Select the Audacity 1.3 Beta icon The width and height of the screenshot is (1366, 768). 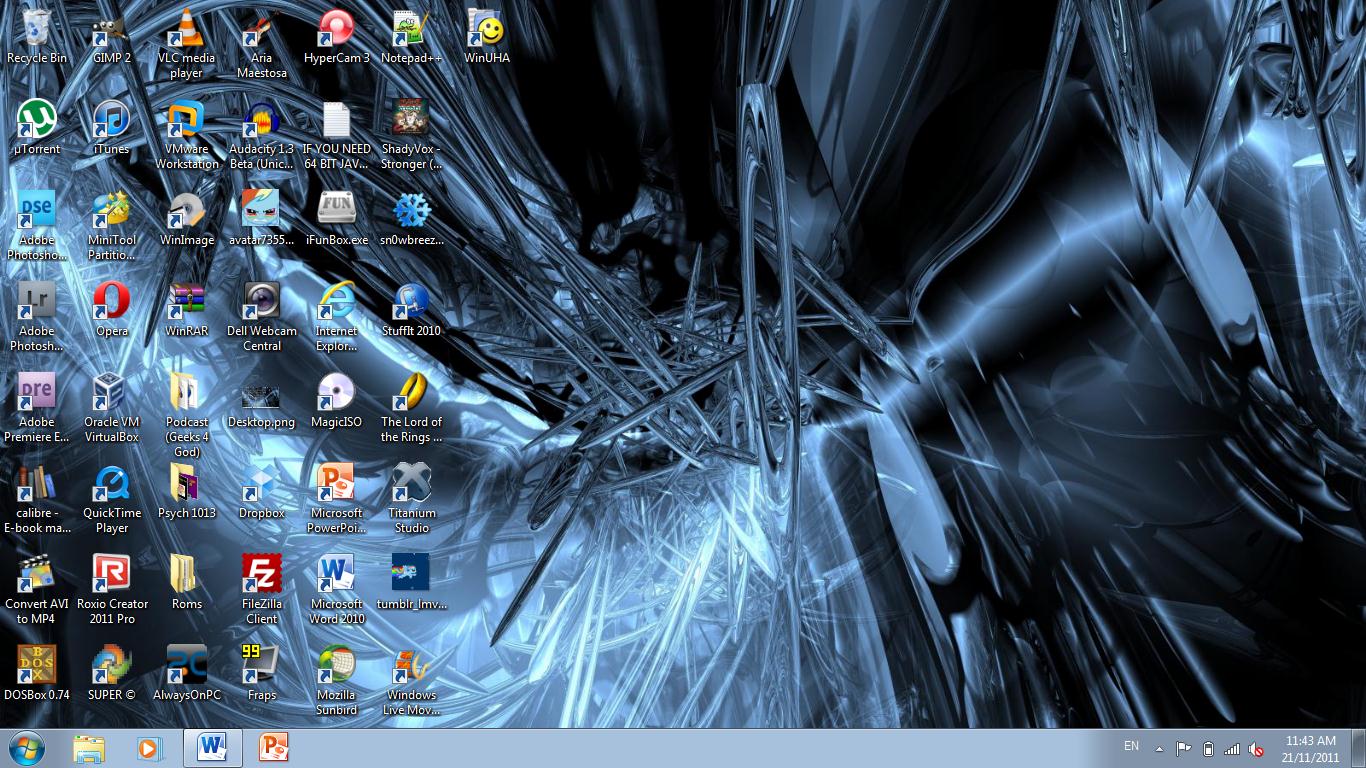(x=262, y=121)
